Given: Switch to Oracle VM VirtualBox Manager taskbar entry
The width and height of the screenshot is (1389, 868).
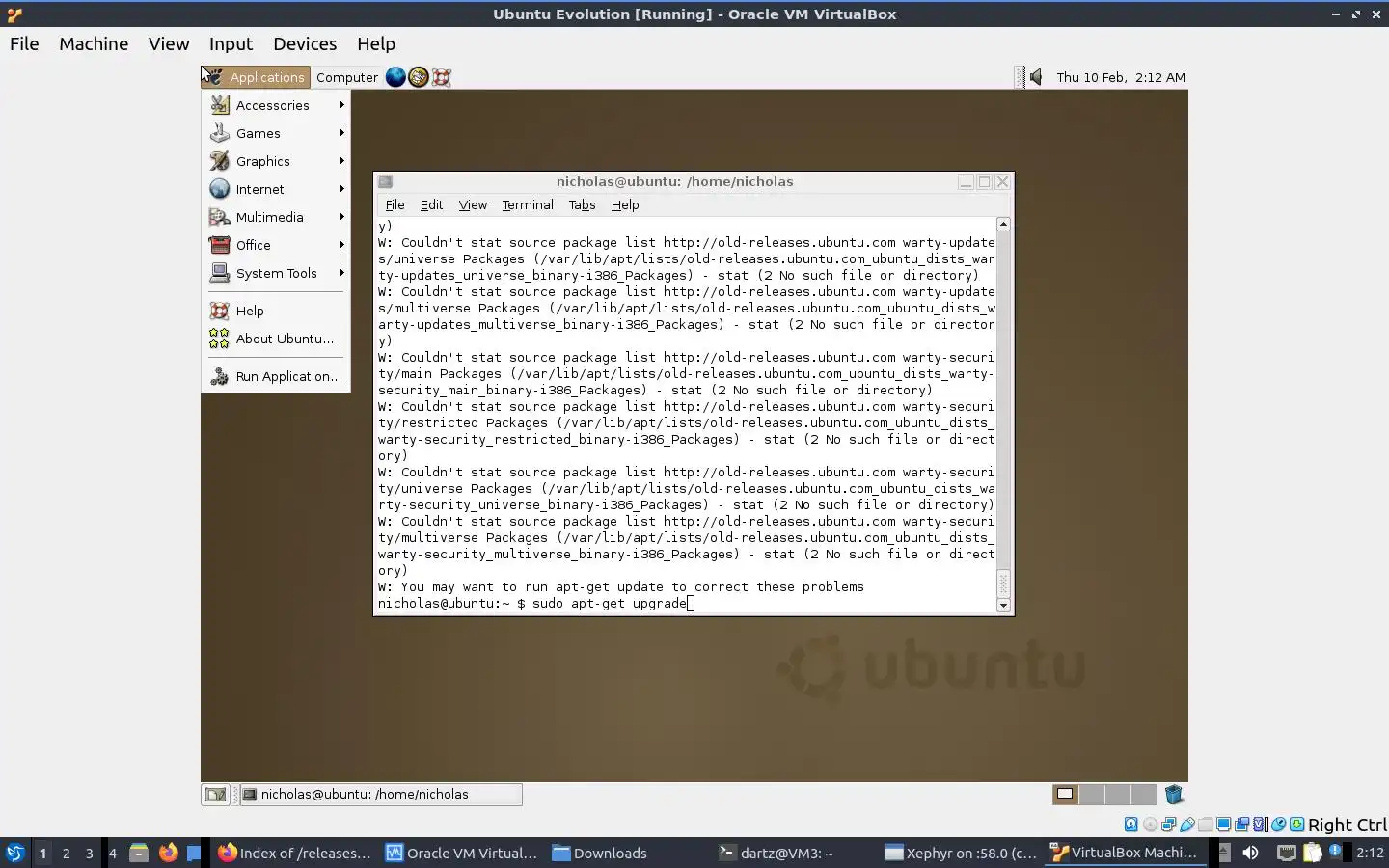Looking at the screenshot, I should coord(461,853).
